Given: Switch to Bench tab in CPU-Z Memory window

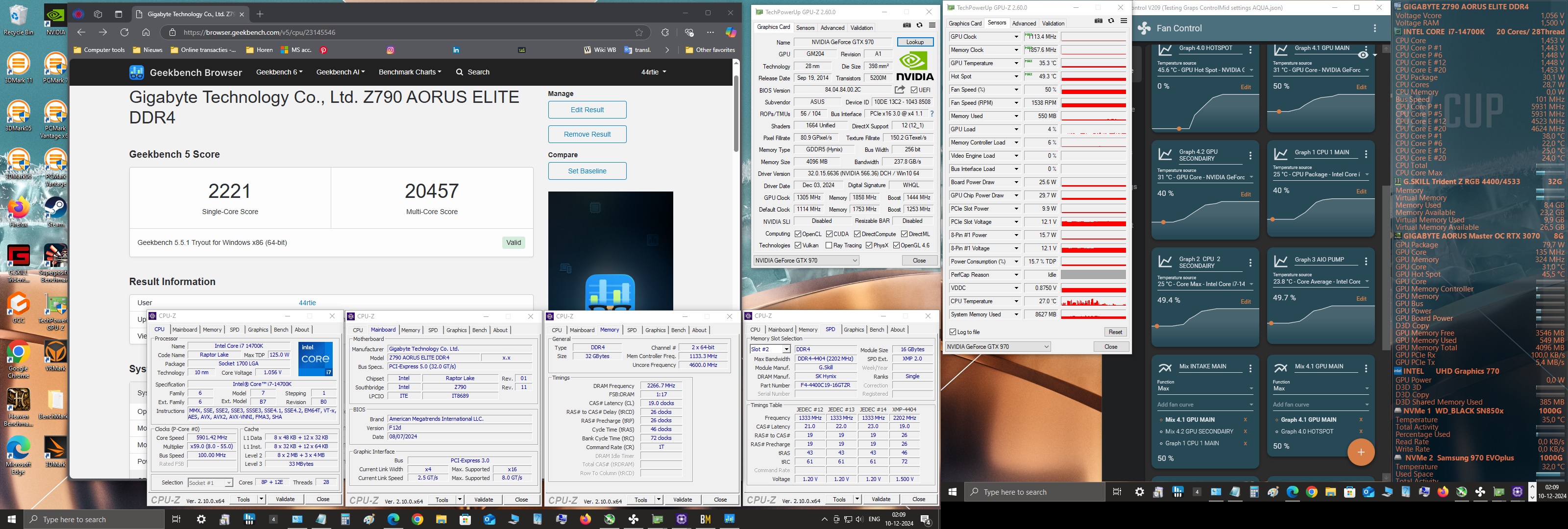Looking at the screenshot, I should pyautogui.click(x=678, y=330).
